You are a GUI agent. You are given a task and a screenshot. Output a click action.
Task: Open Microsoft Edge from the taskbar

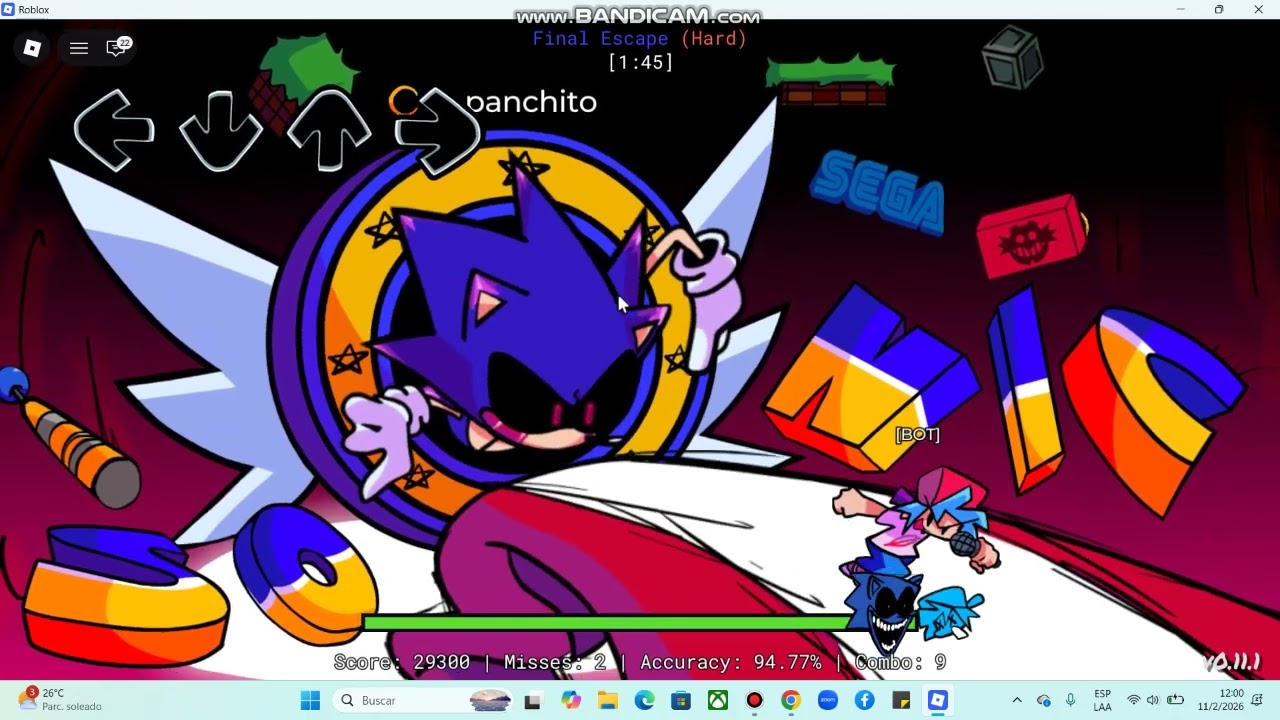click(644, 700)
